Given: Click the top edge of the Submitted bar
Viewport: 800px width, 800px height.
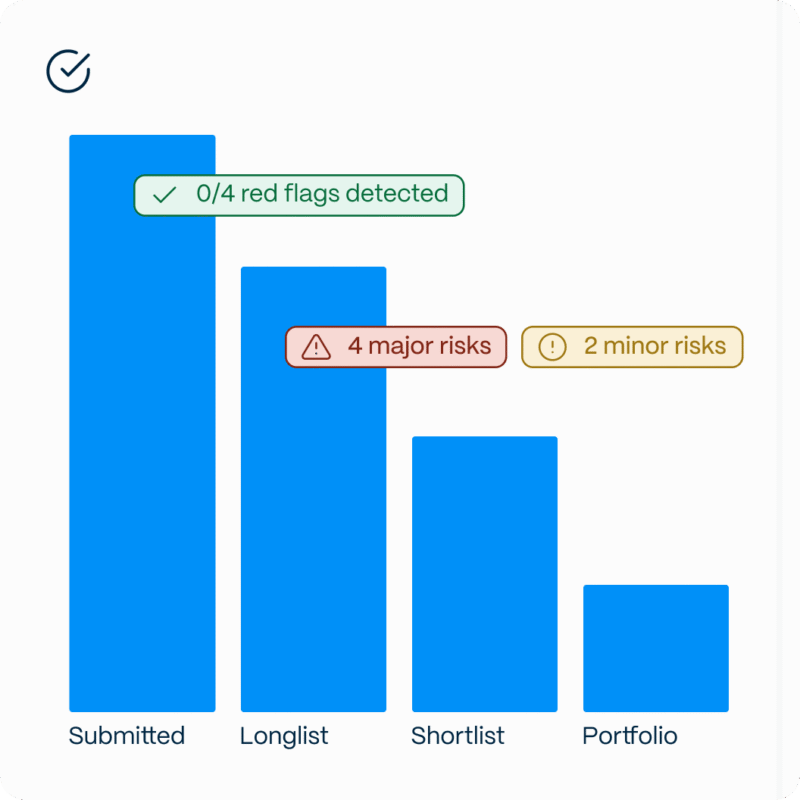Looking at the screenshot, I should pos(142,136).
